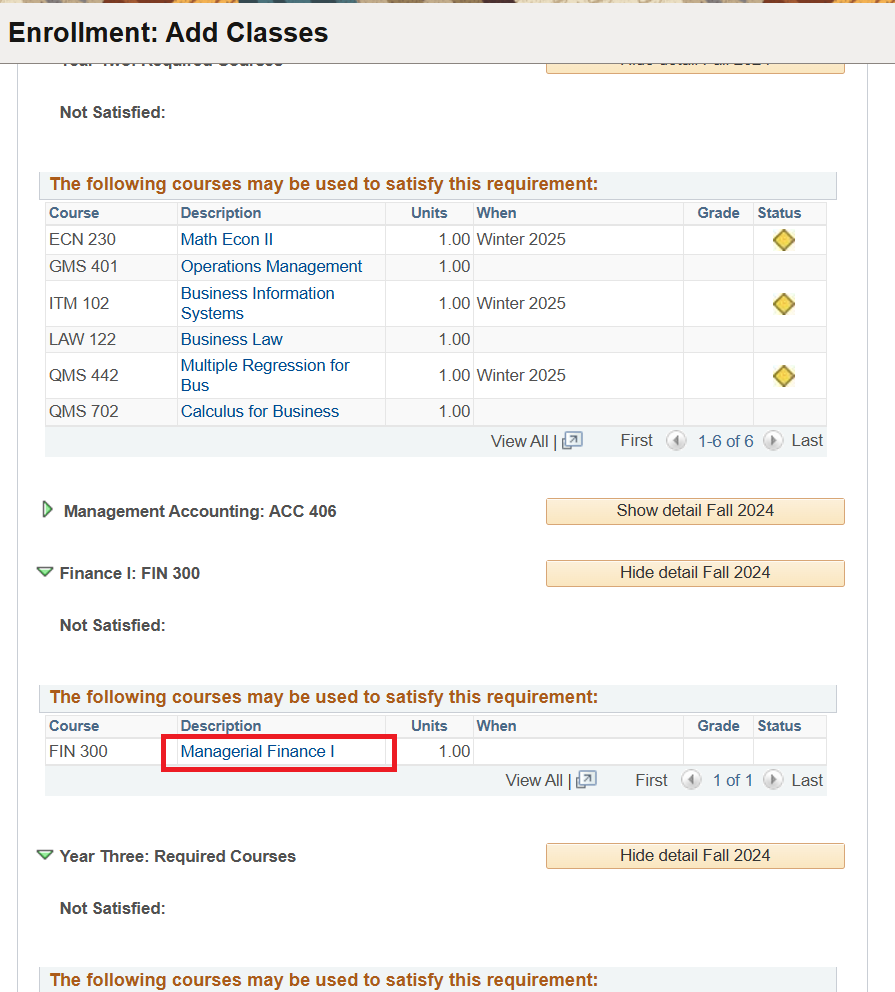Screen dimensions: 895x992
Task: Open the new-window icon beside View All in the 1-6 of 6 table
Action: [572, 441]
